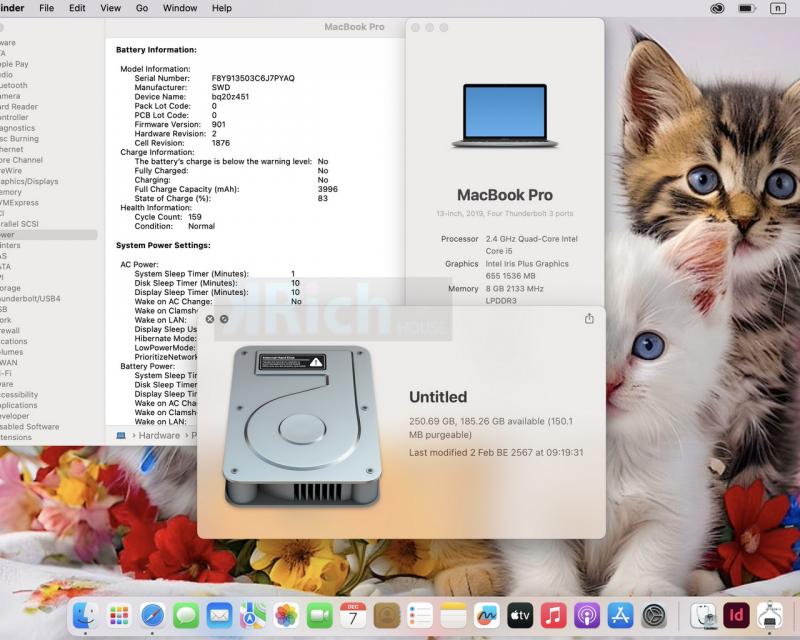Click the MacBook picture in About This Mac

tap(505, 116)
